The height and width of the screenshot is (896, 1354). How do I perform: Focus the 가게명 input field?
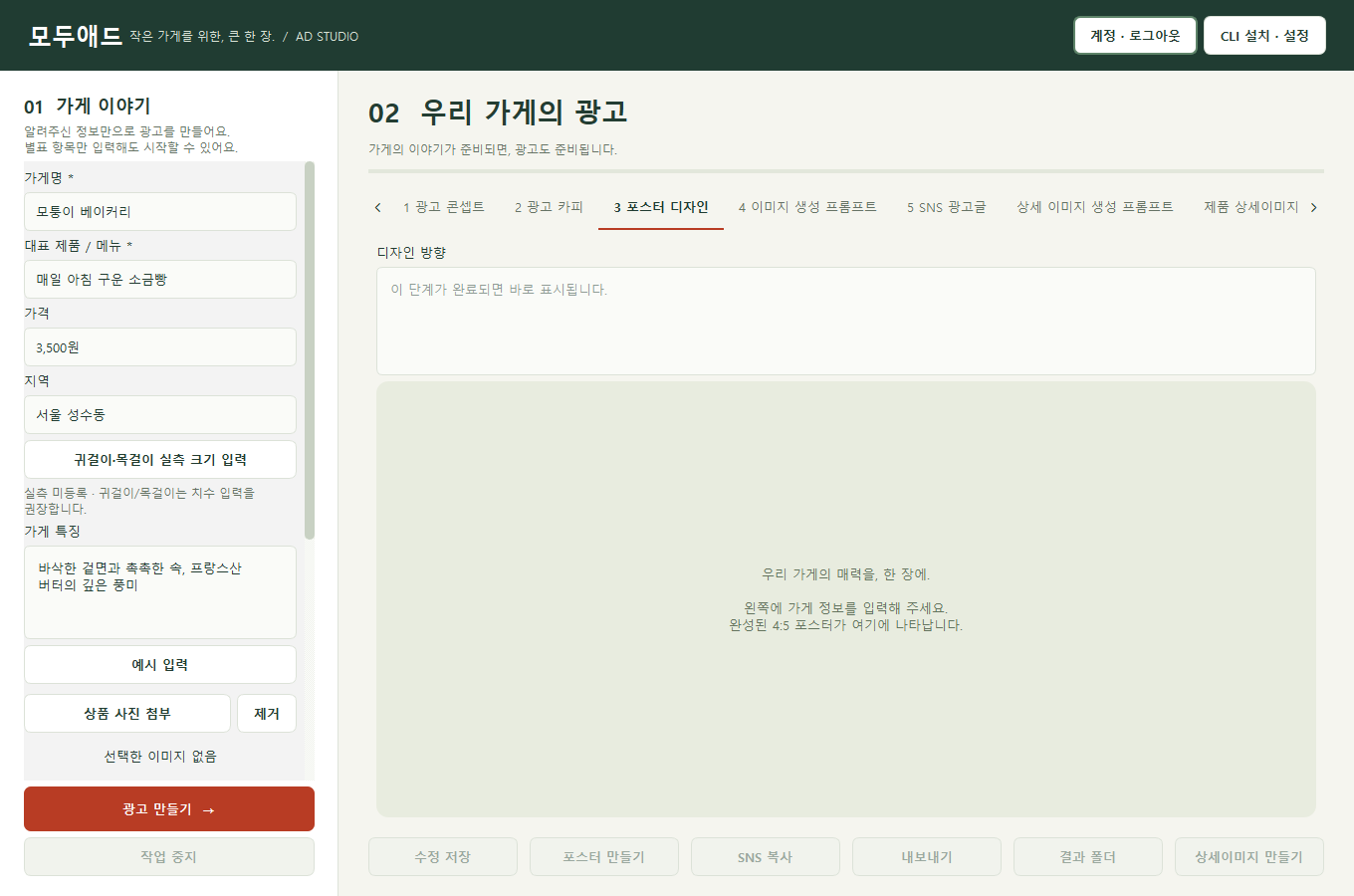click(160, 212)
